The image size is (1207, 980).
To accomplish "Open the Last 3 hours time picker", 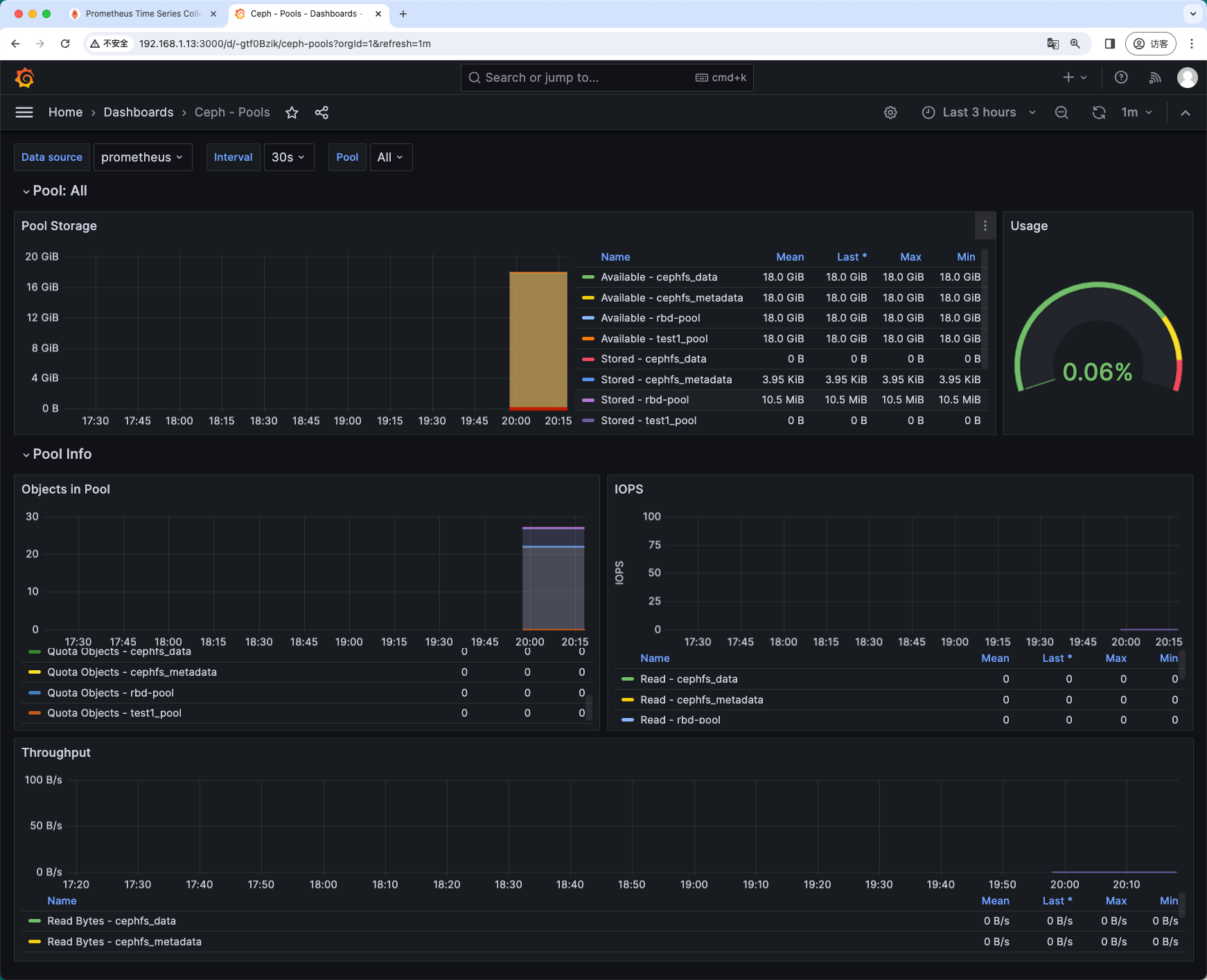I will tap(979, 112).
